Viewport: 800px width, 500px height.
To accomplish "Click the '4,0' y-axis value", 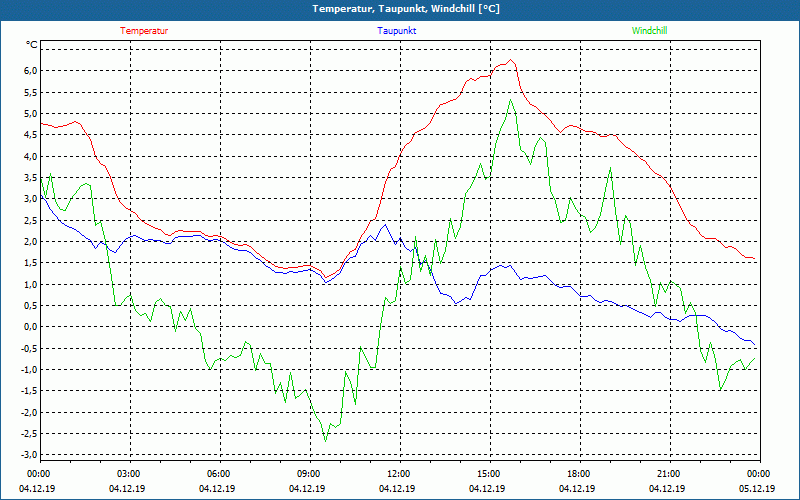I will 31,156.
